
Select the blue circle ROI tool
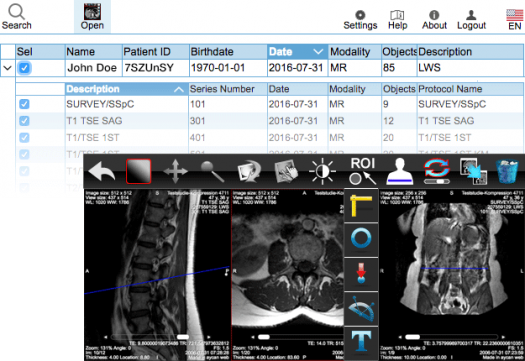pyautogui.click(x=361, y=239)
